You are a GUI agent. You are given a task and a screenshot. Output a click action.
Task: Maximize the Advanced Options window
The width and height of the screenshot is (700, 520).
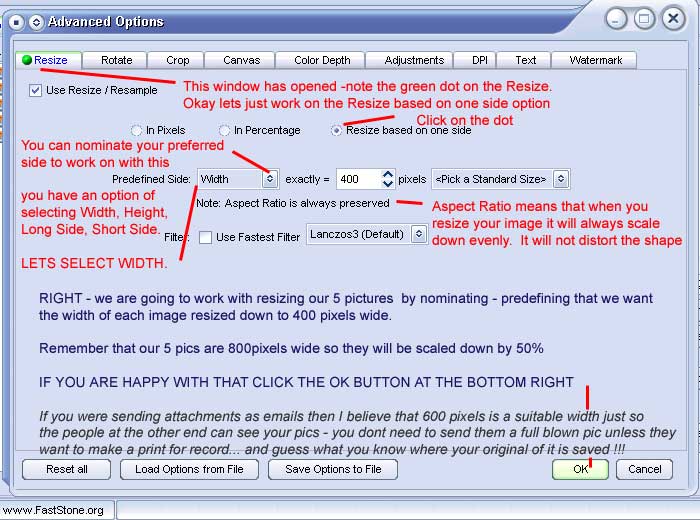pos(644,19)
